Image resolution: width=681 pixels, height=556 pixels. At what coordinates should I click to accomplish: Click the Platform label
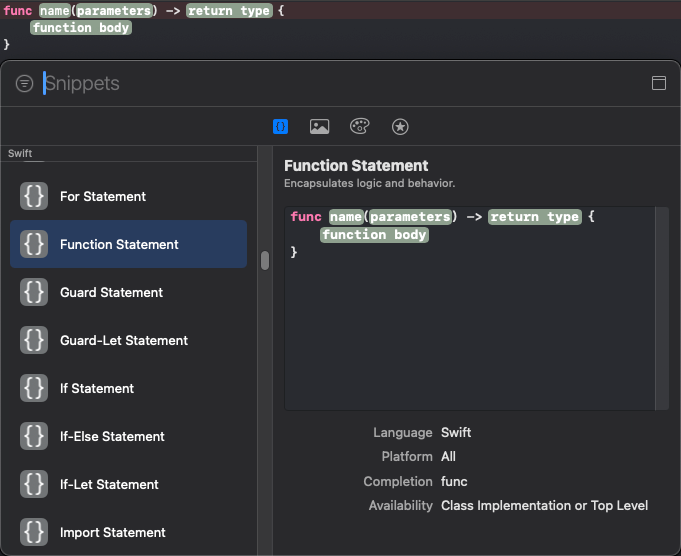point(407,457)
